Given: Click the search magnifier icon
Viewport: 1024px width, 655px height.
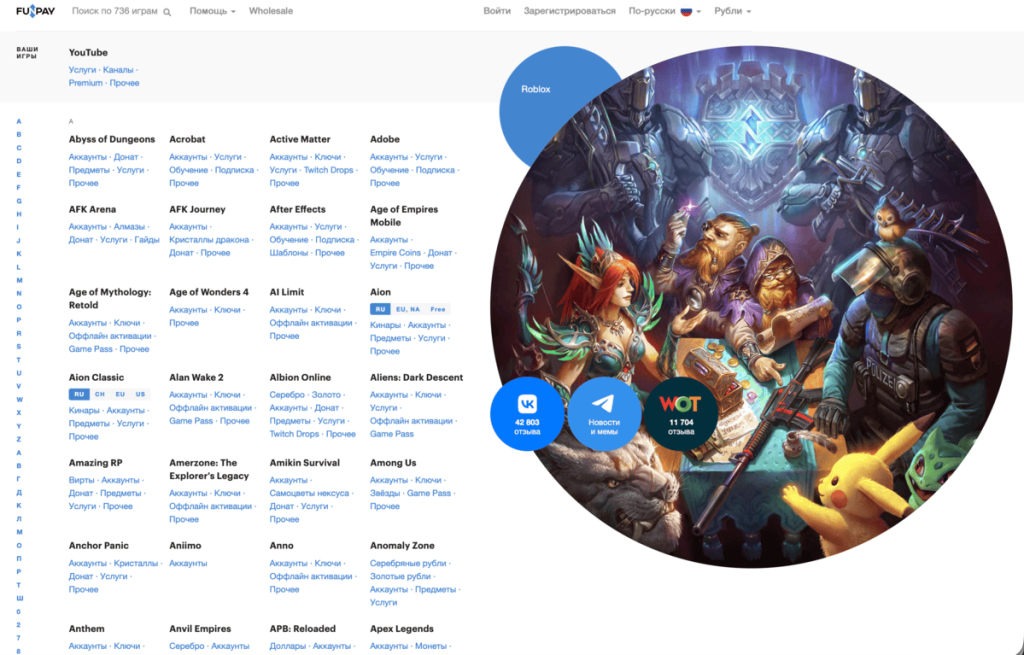Looking at the screenshot, I should pyautogui.click(x=167, y=12).
